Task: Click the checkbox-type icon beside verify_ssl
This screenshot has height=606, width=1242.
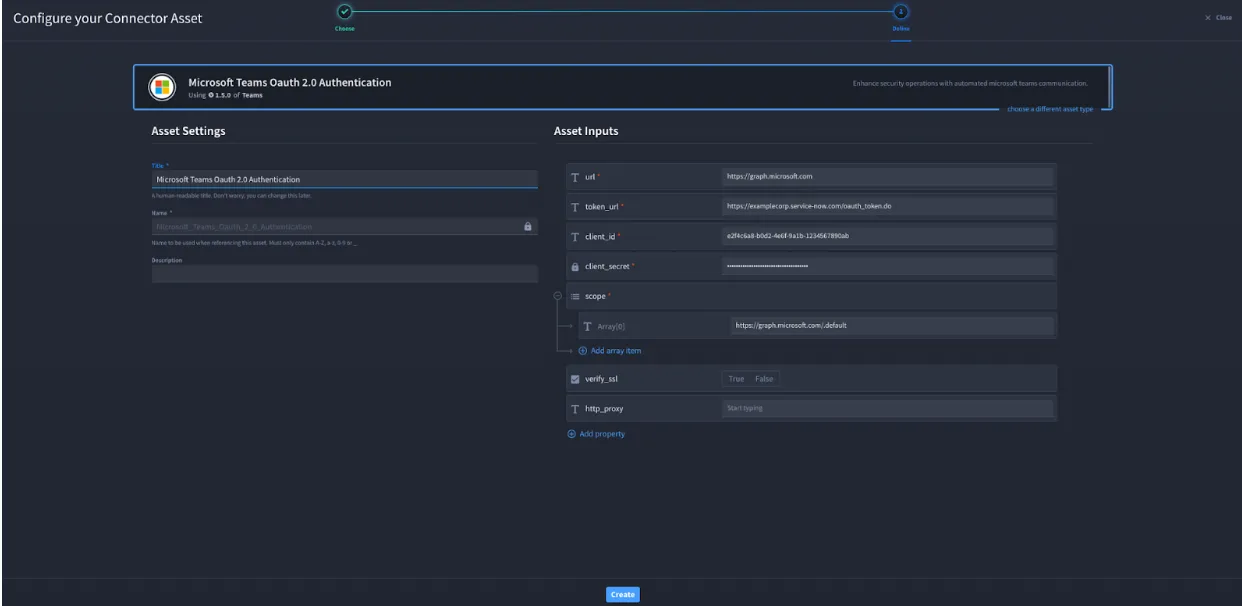Action: (x=575, y=379)
